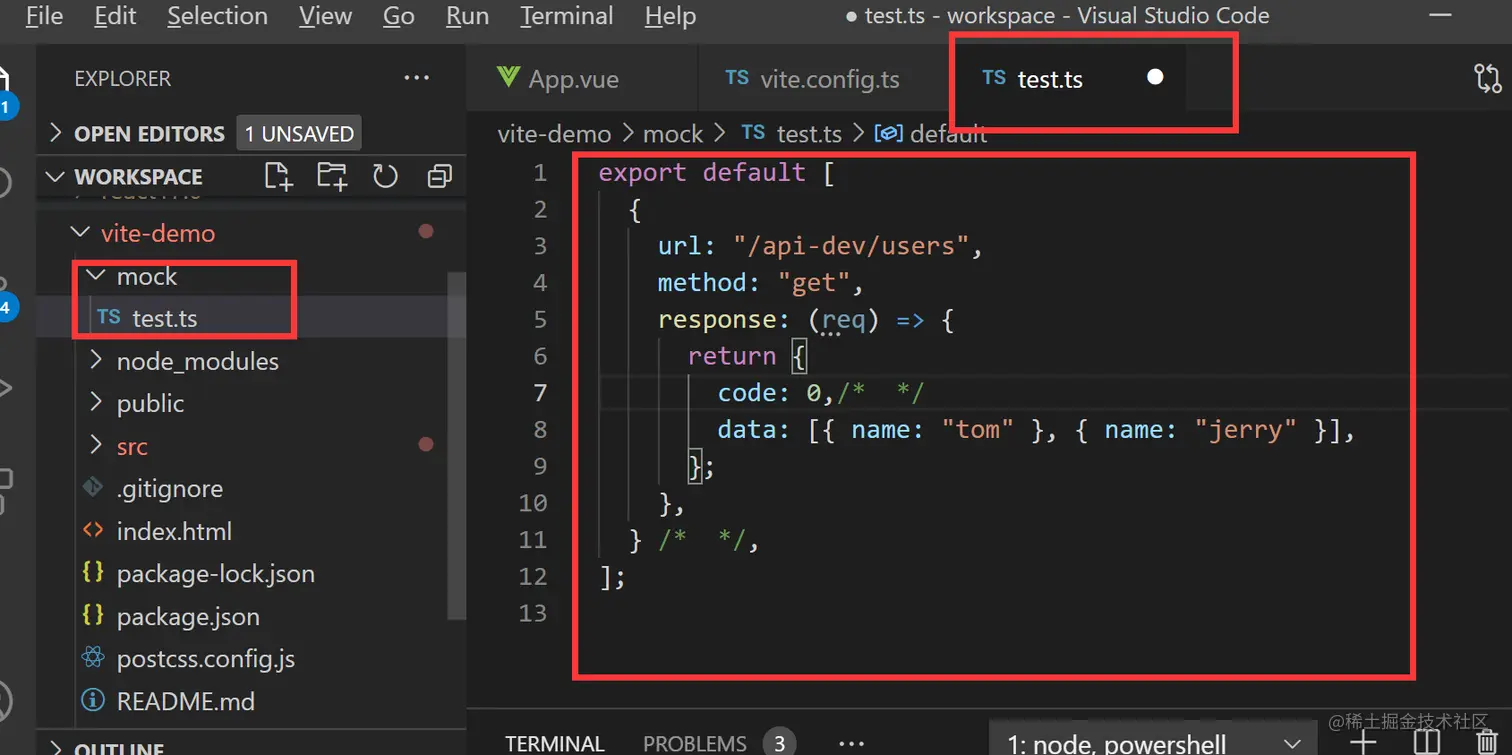Open the Edit menu

pos(115,16)
